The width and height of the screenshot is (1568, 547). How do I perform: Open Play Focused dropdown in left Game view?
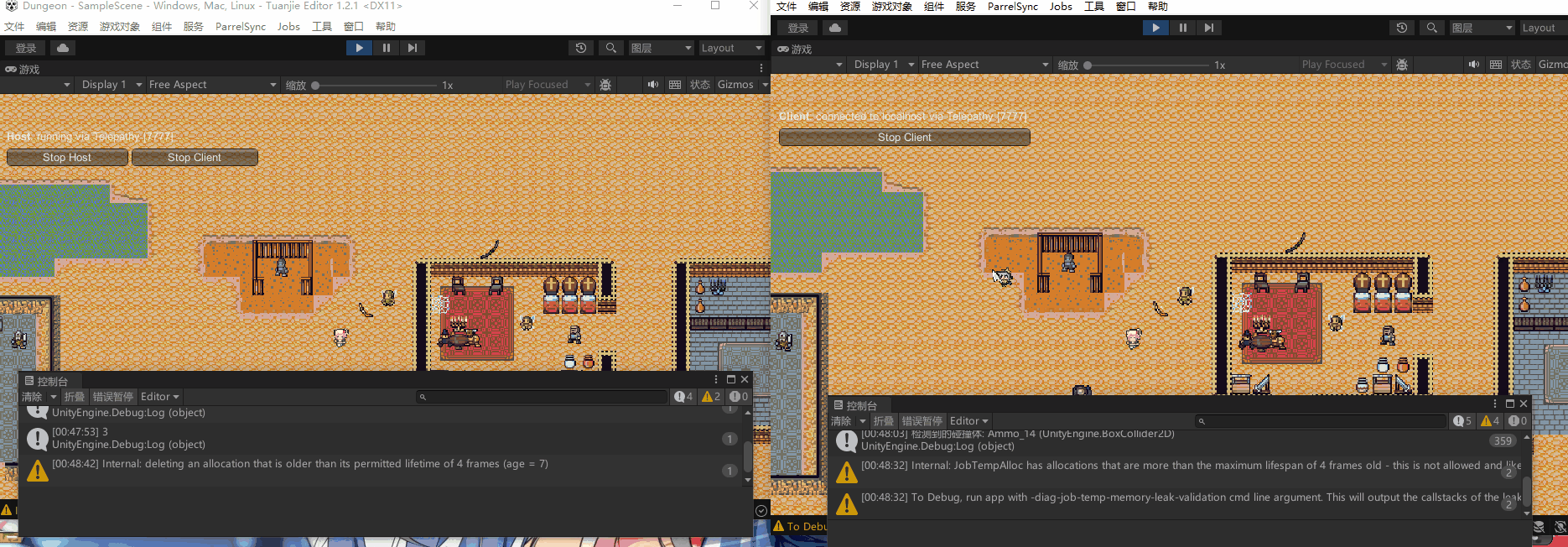[547, 85]
